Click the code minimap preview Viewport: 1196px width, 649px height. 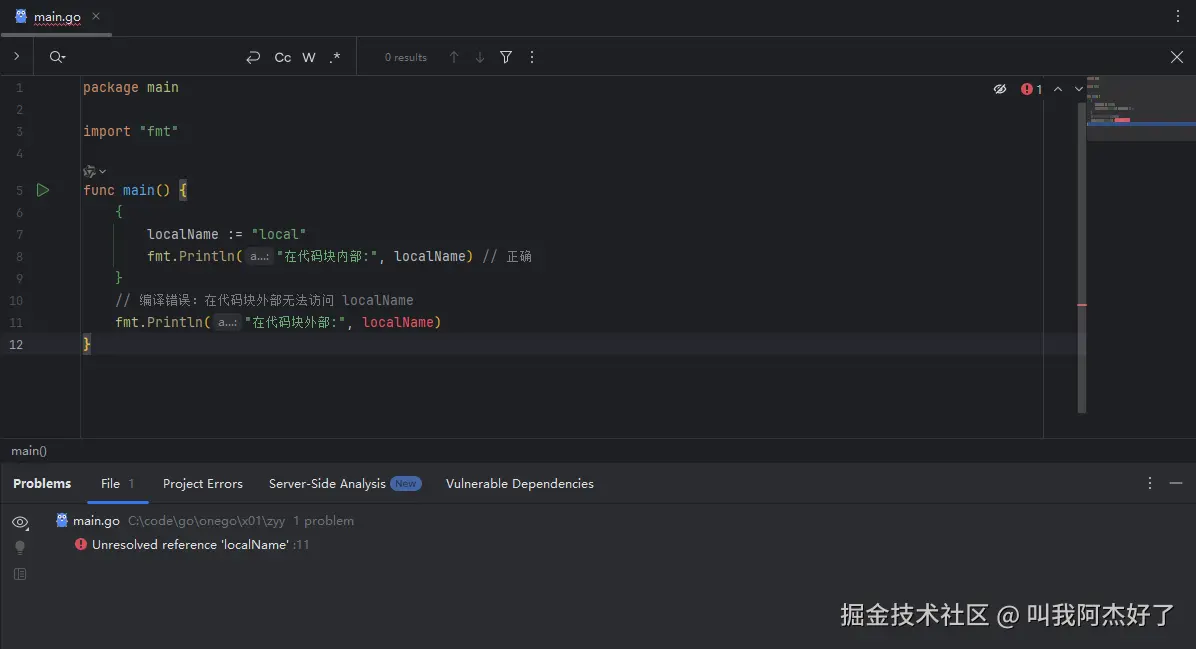click(x=1141, y=108)
